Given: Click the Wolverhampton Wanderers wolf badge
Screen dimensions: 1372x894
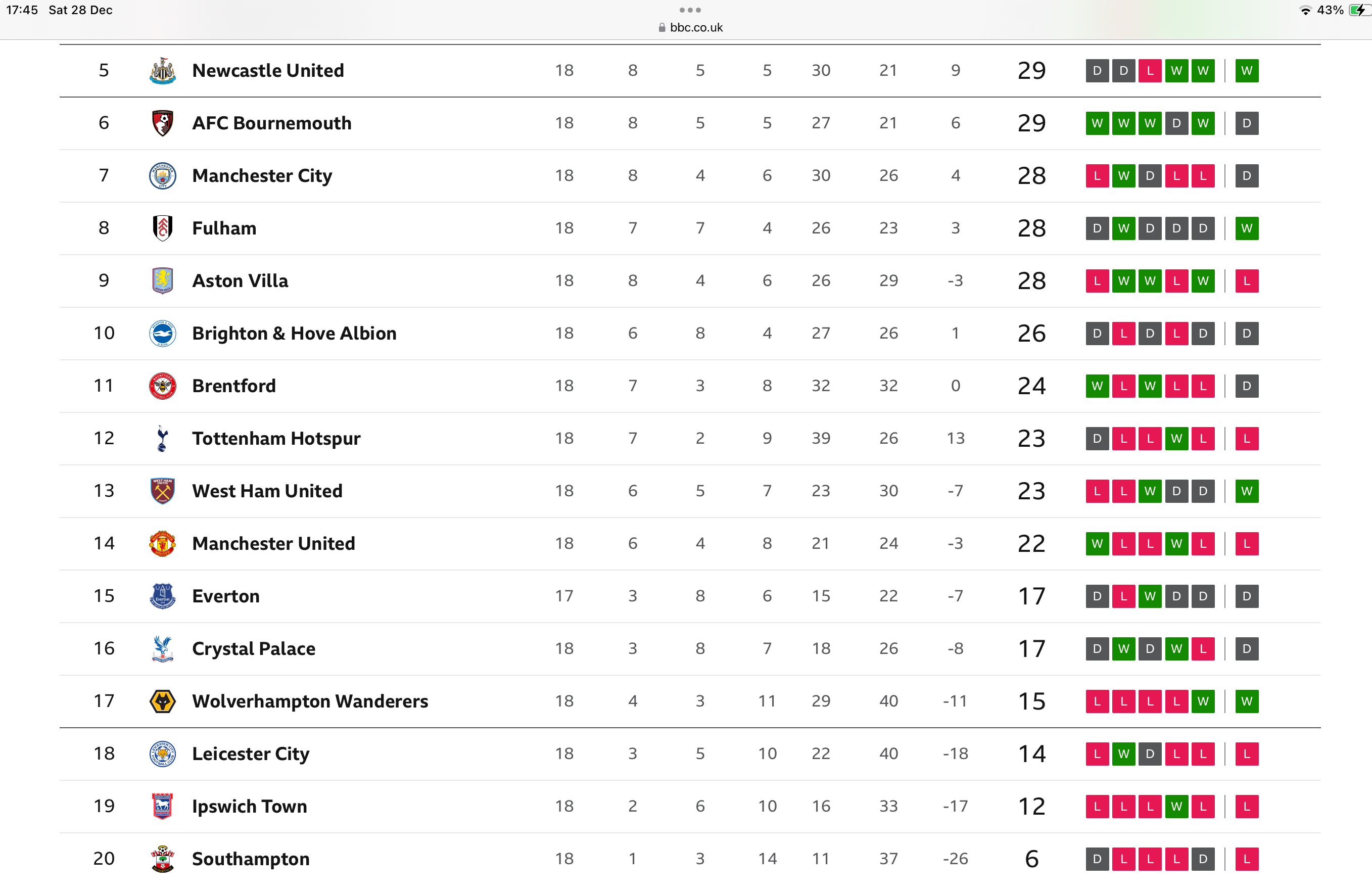Looking at the screenshot, I should 163,701.
